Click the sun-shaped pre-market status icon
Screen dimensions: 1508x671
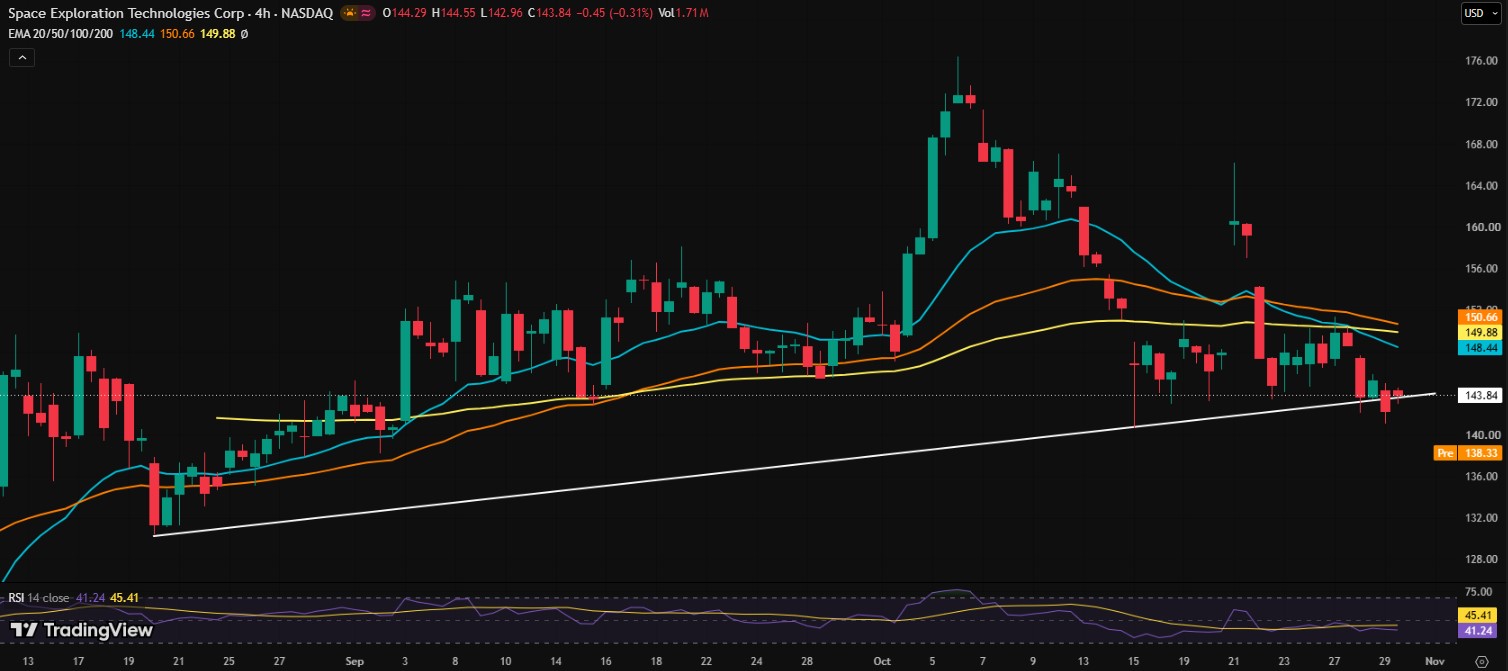pyautogui.click(x=350, y=13)
